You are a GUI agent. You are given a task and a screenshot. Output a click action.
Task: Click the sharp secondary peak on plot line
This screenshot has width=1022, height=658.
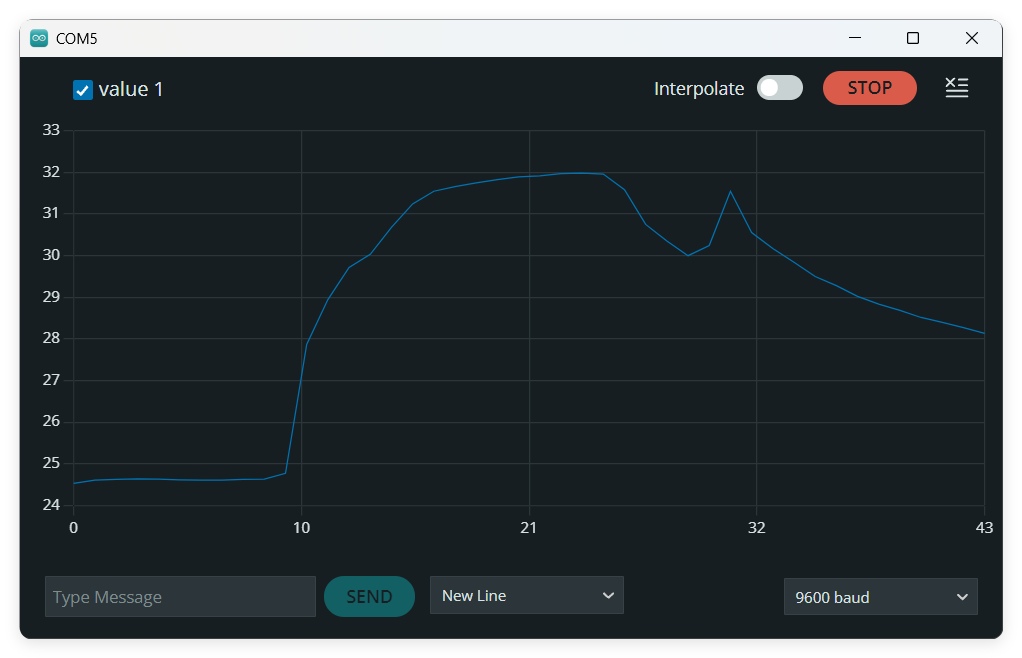(x=730, y=191)
